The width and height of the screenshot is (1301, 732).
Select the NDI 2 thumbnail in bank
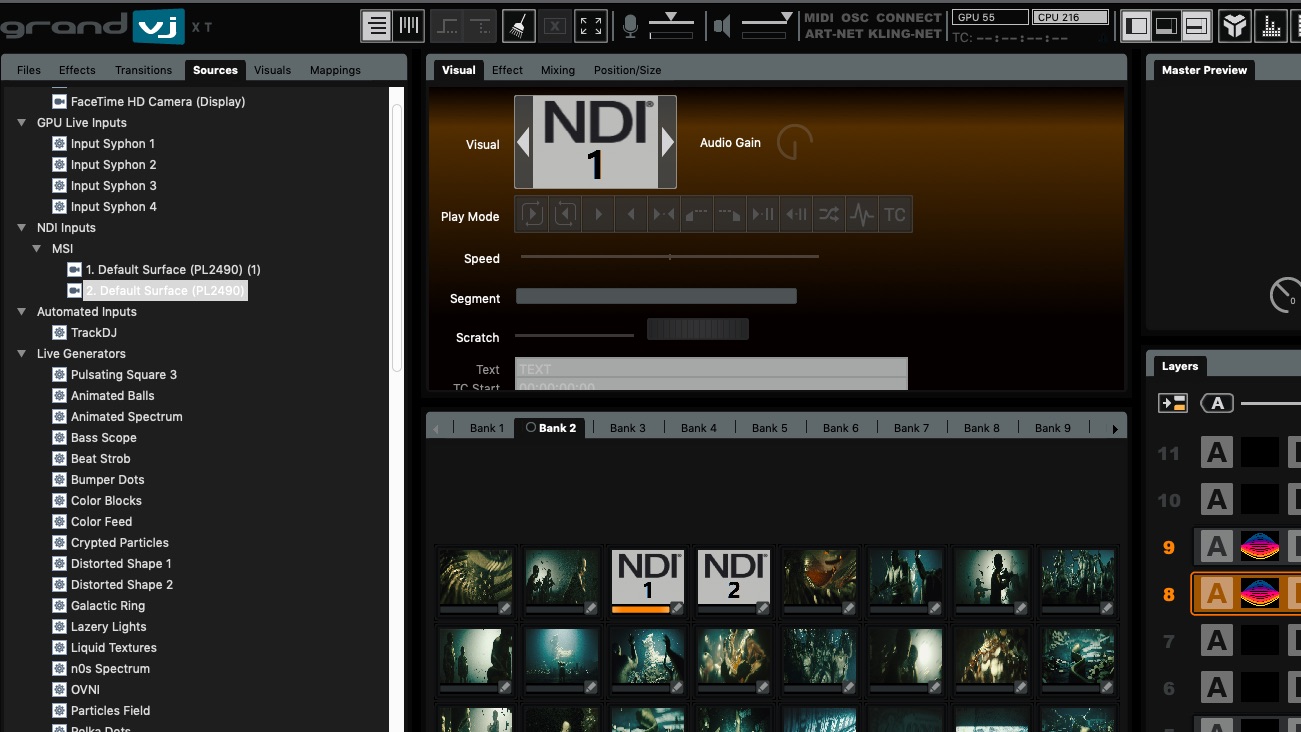tap(734, 579)
